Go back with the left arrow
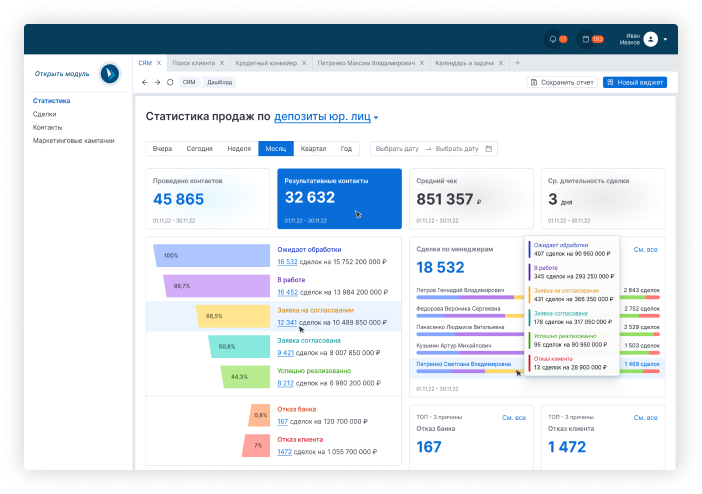Image resolution: width=702 pixels, height=494 pixels. [x=145, y=82]
